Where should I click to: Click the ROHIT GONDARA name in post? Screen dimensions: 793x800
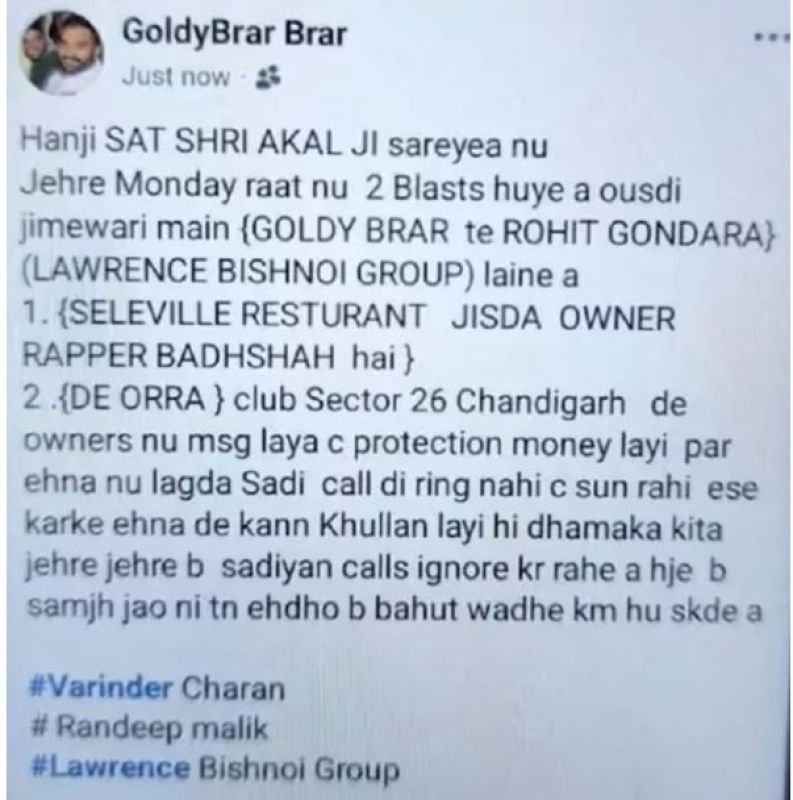point(639,232)
